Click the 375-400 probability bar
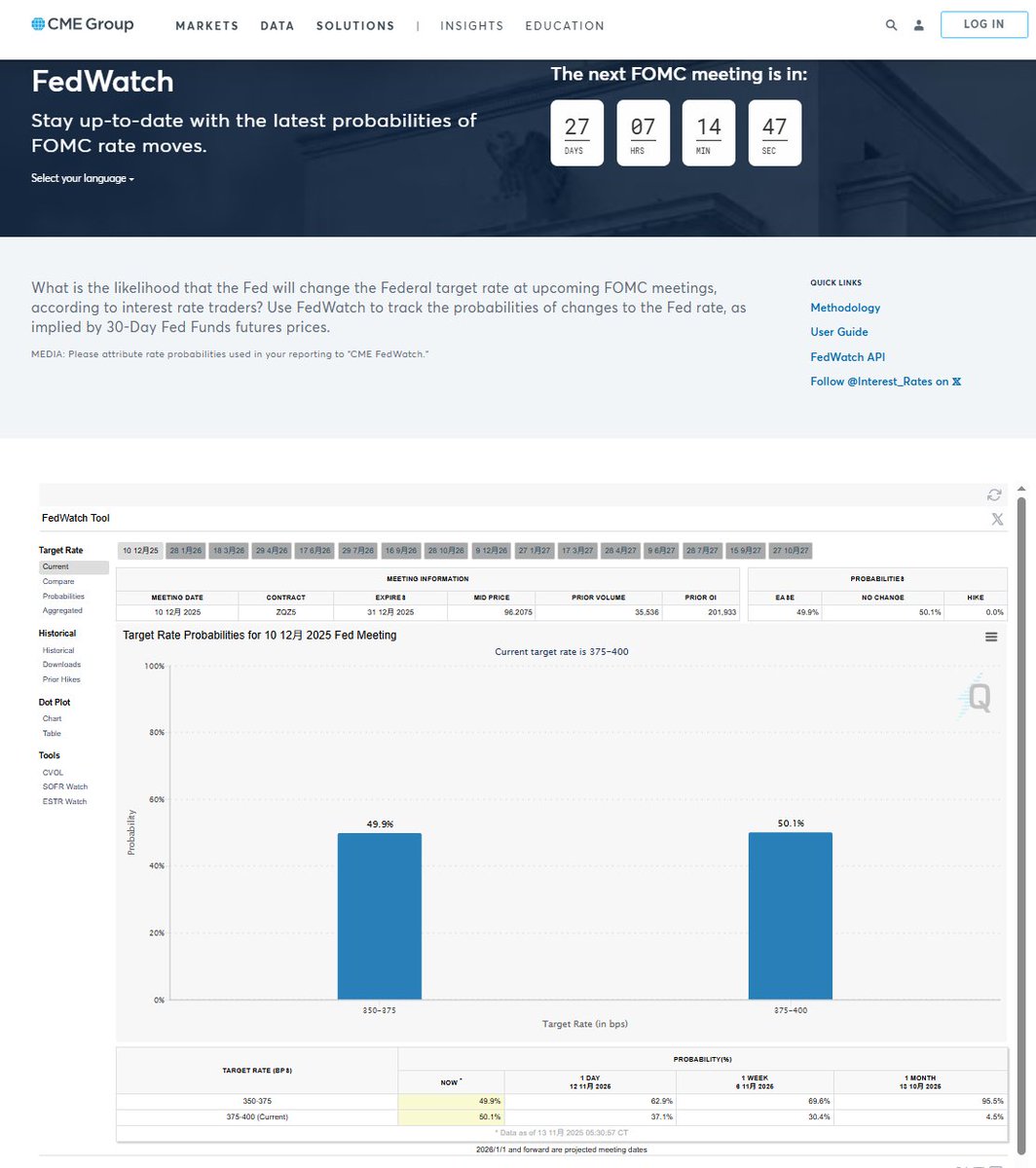 [791, 916]
